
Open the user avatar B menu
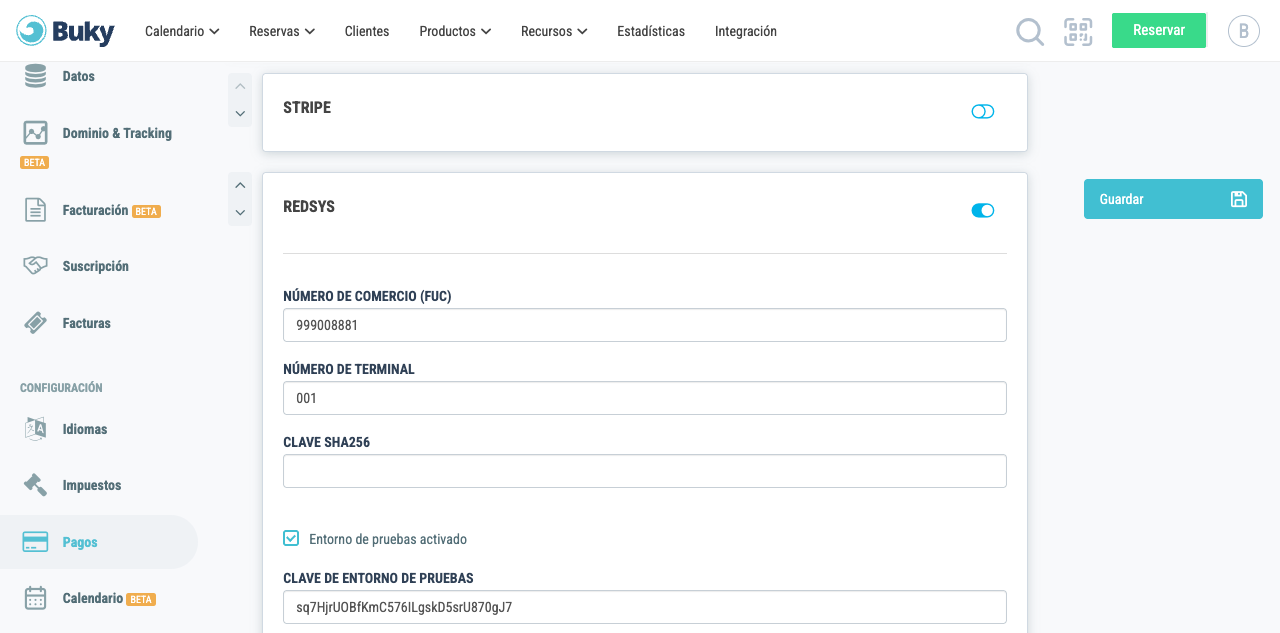click(1243, 31)
